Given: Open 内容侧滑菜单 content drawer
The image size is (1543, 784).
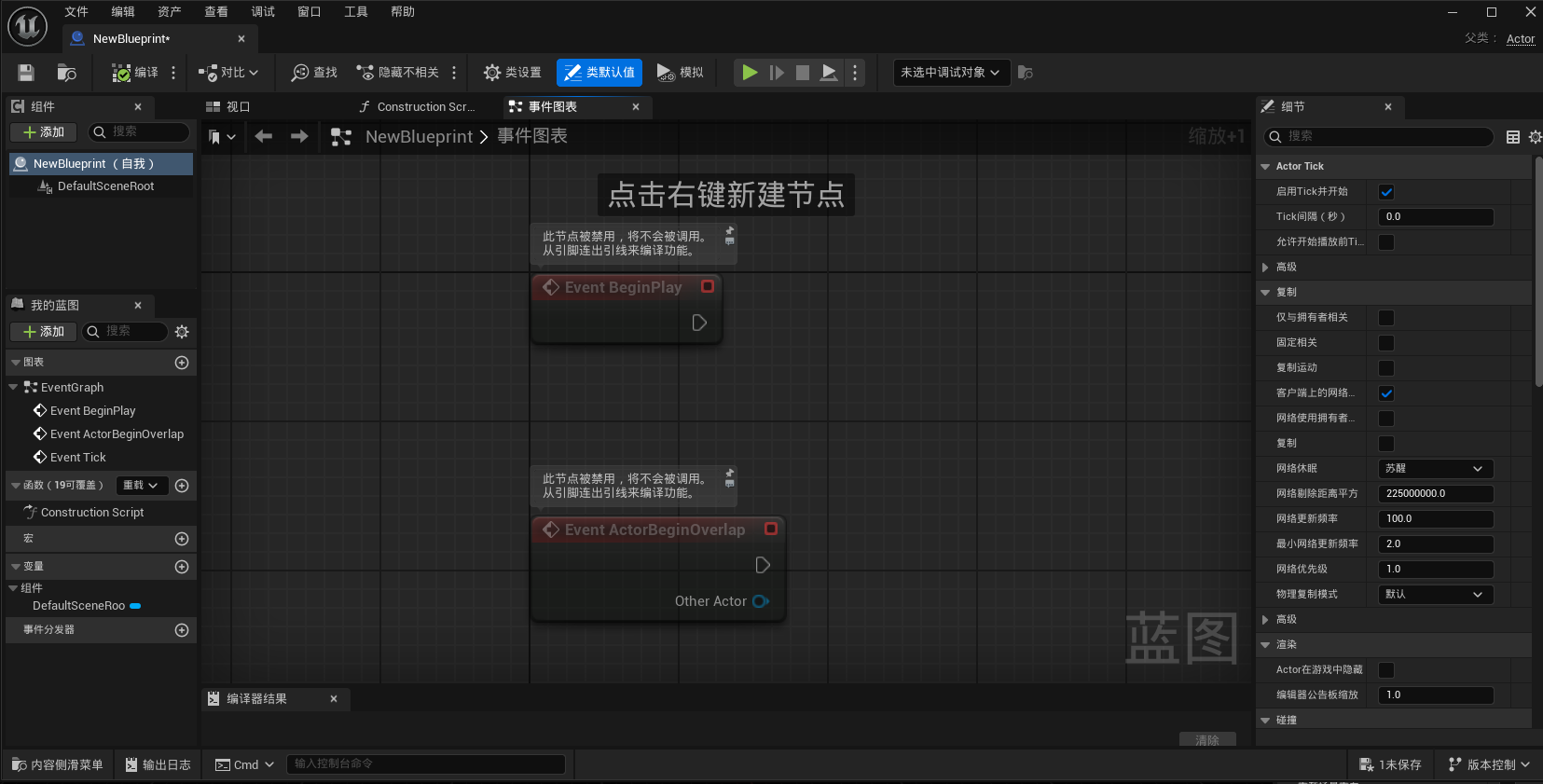Looking at the screenshot, I should pos(58,764).
